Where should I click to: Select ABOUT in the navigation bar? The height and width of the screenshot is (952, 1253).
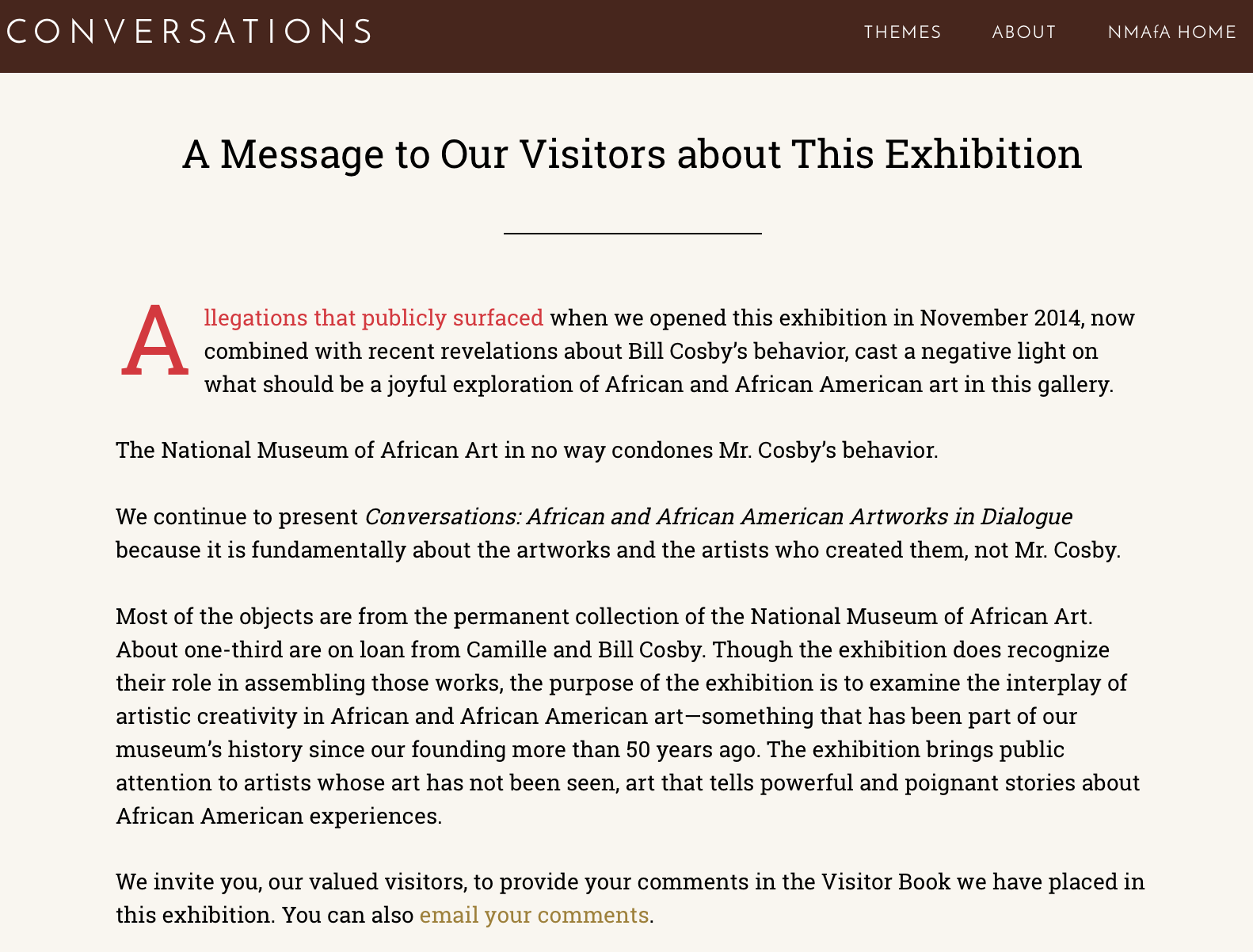click(x=1023, y=32)
